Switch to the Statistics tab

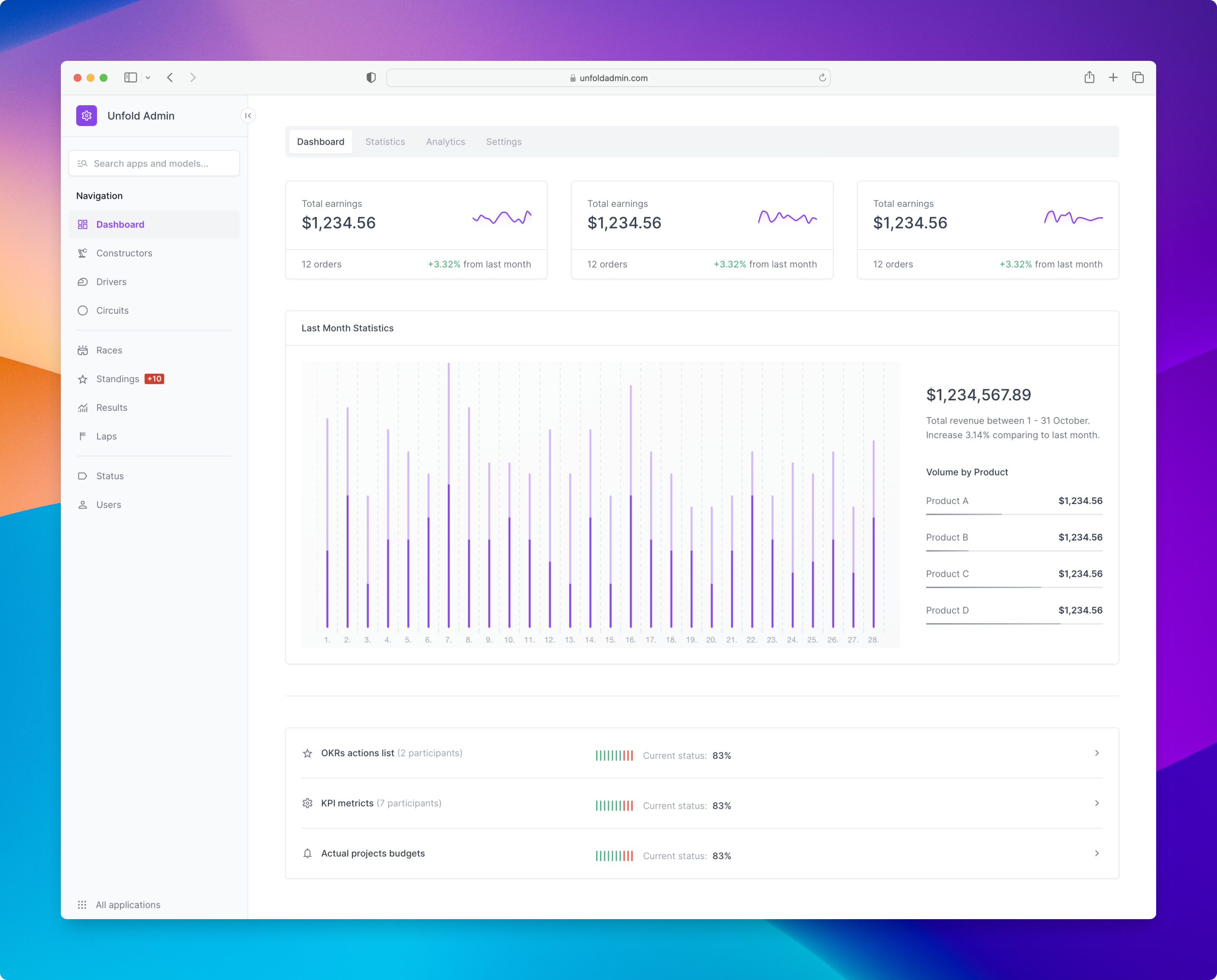coord(385,142)
